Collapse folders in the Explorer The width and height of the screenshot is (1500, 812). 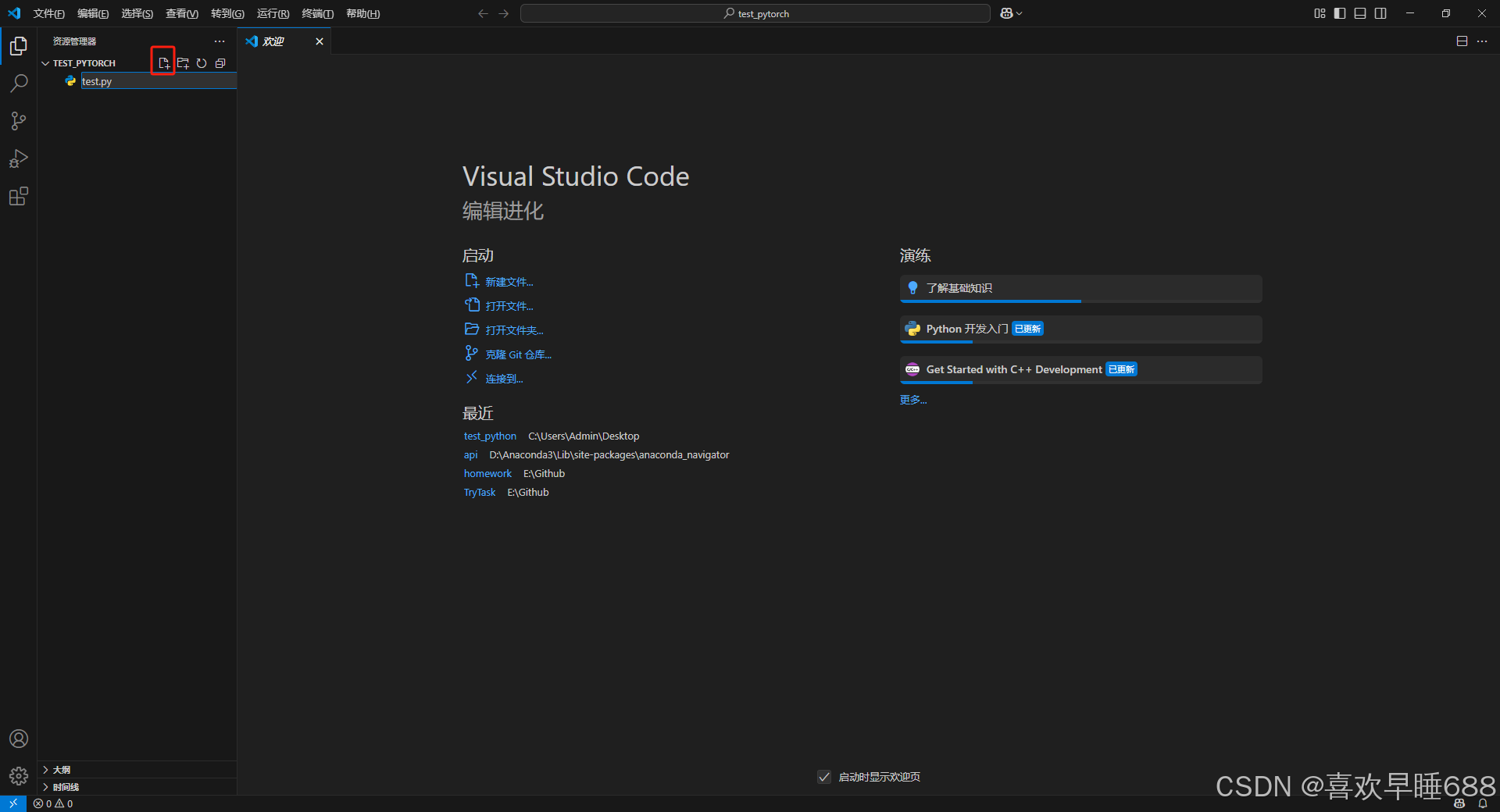coord(220,63)
